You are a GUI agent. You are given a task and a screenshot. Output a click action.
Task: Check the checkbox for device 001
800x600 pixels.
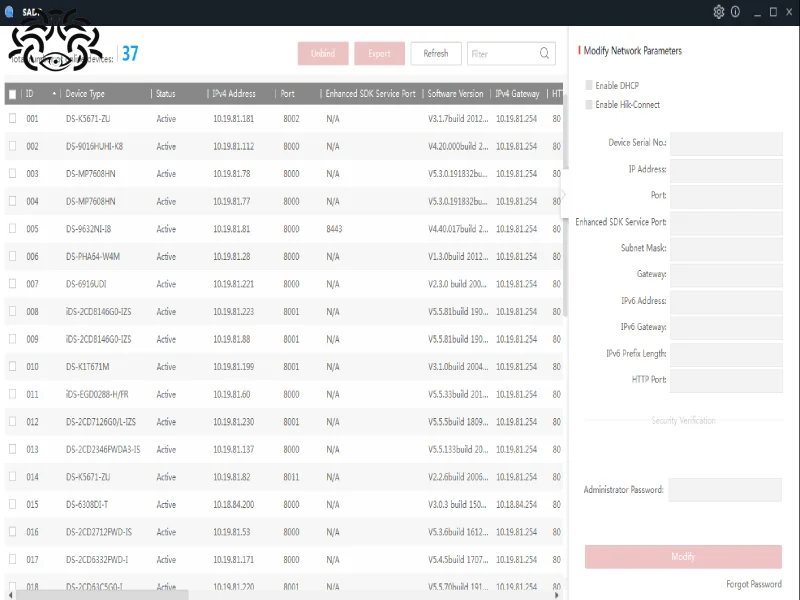pyautogui.click(x=12, y=117)
